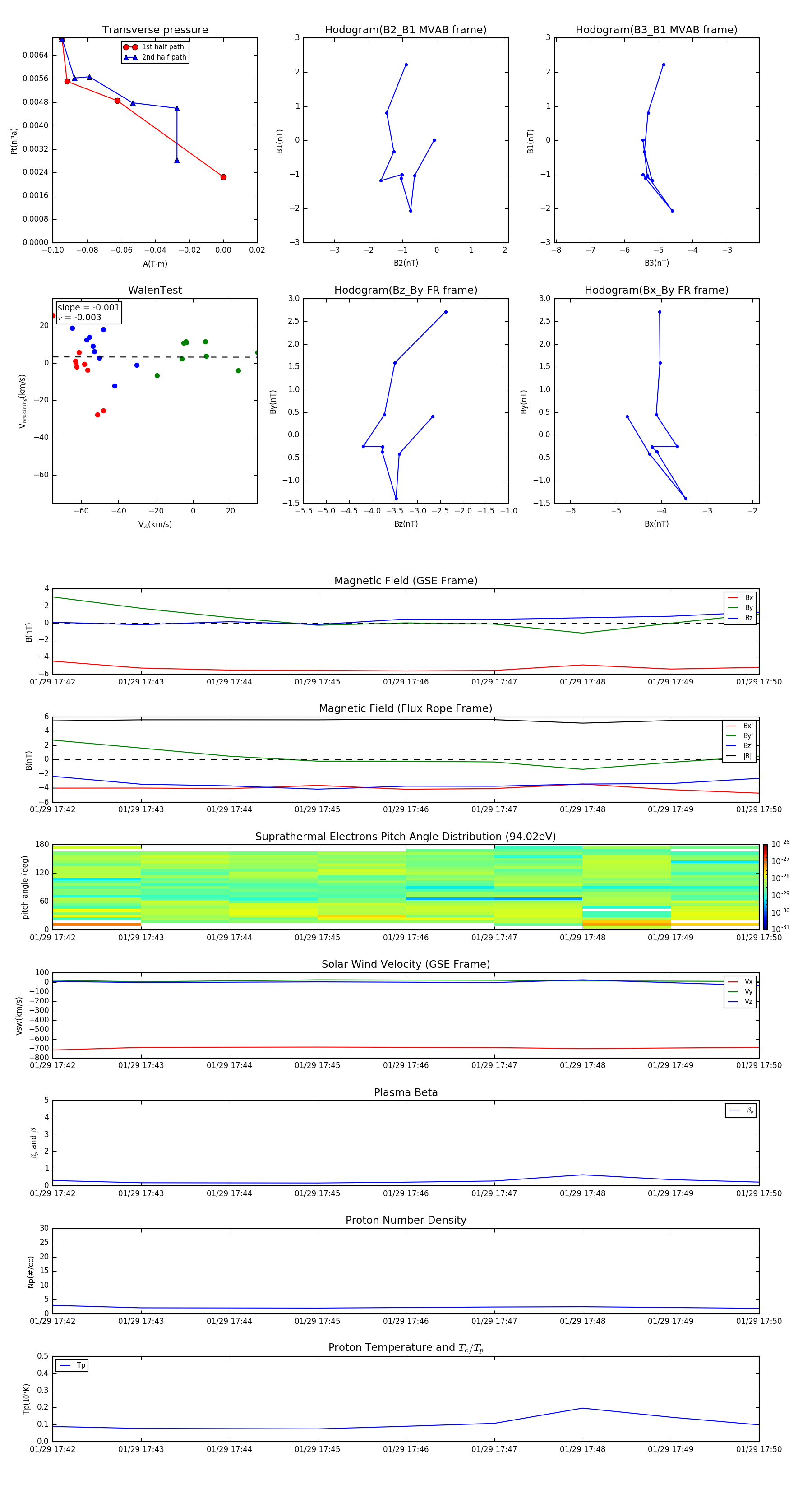Click the 'Proton Number Density' plot title

406,1220
